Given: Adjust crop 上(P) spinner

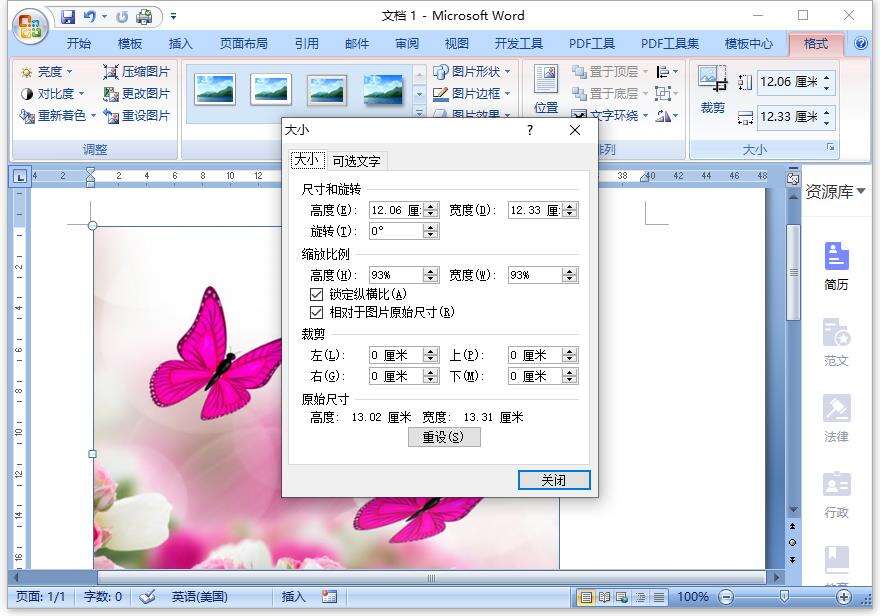Looking at the screenshot, I should [x=570, y=355].
